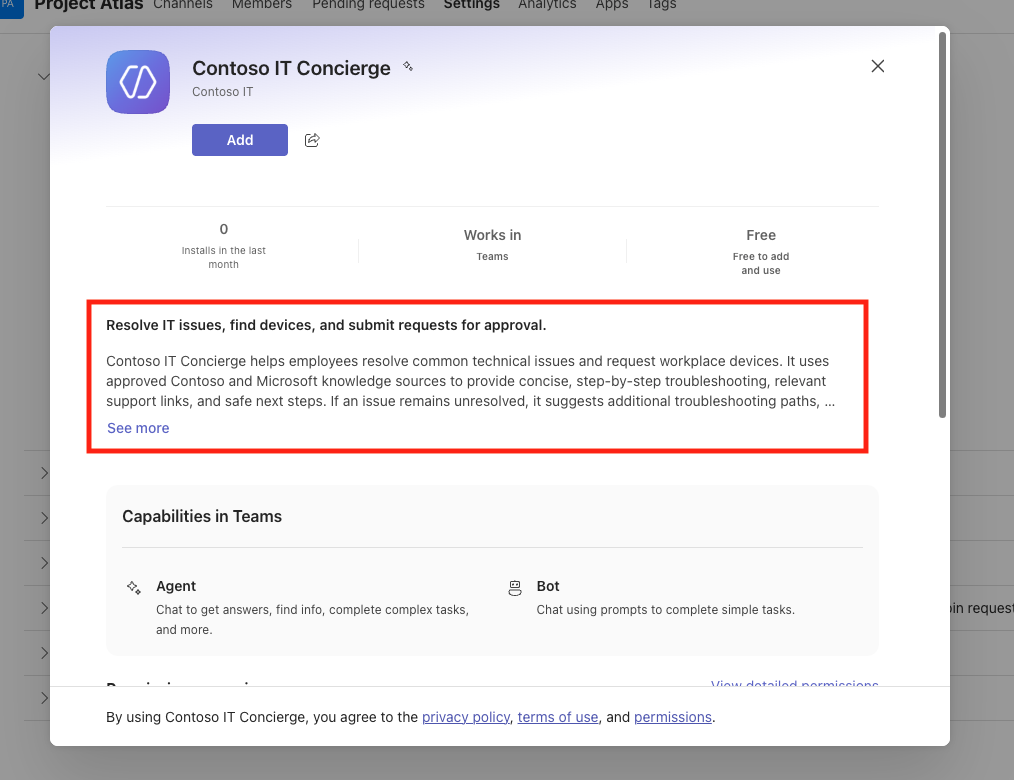Expand description with See more
1014x780 pixels.
(x=138, y=428)
